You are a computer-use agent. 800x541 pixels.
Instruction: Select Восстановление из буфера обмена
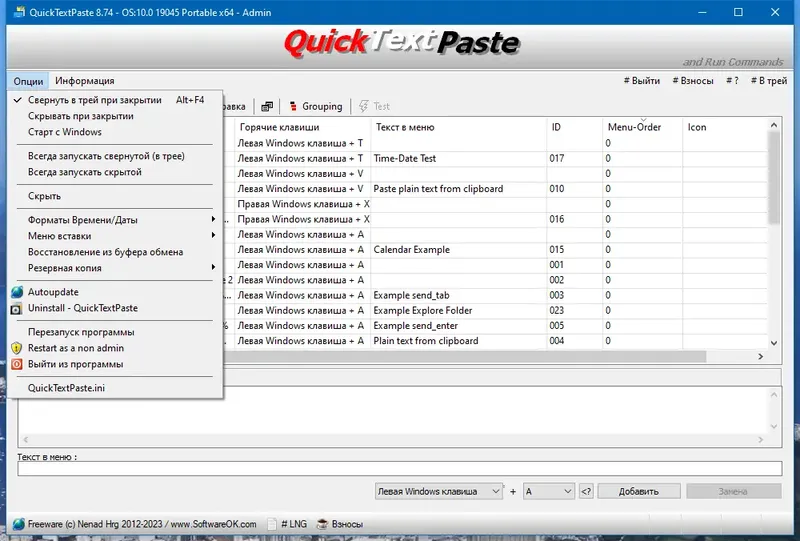click(116, 252)
